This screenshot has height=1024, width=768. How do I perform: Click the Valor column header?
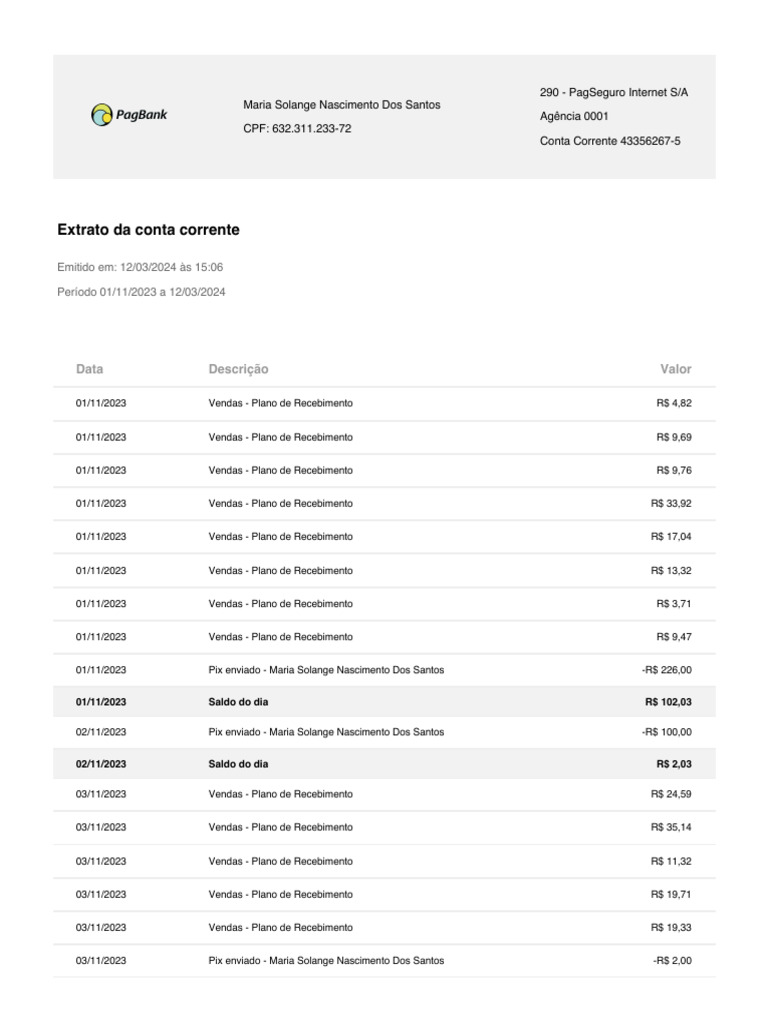pos(675,369)
